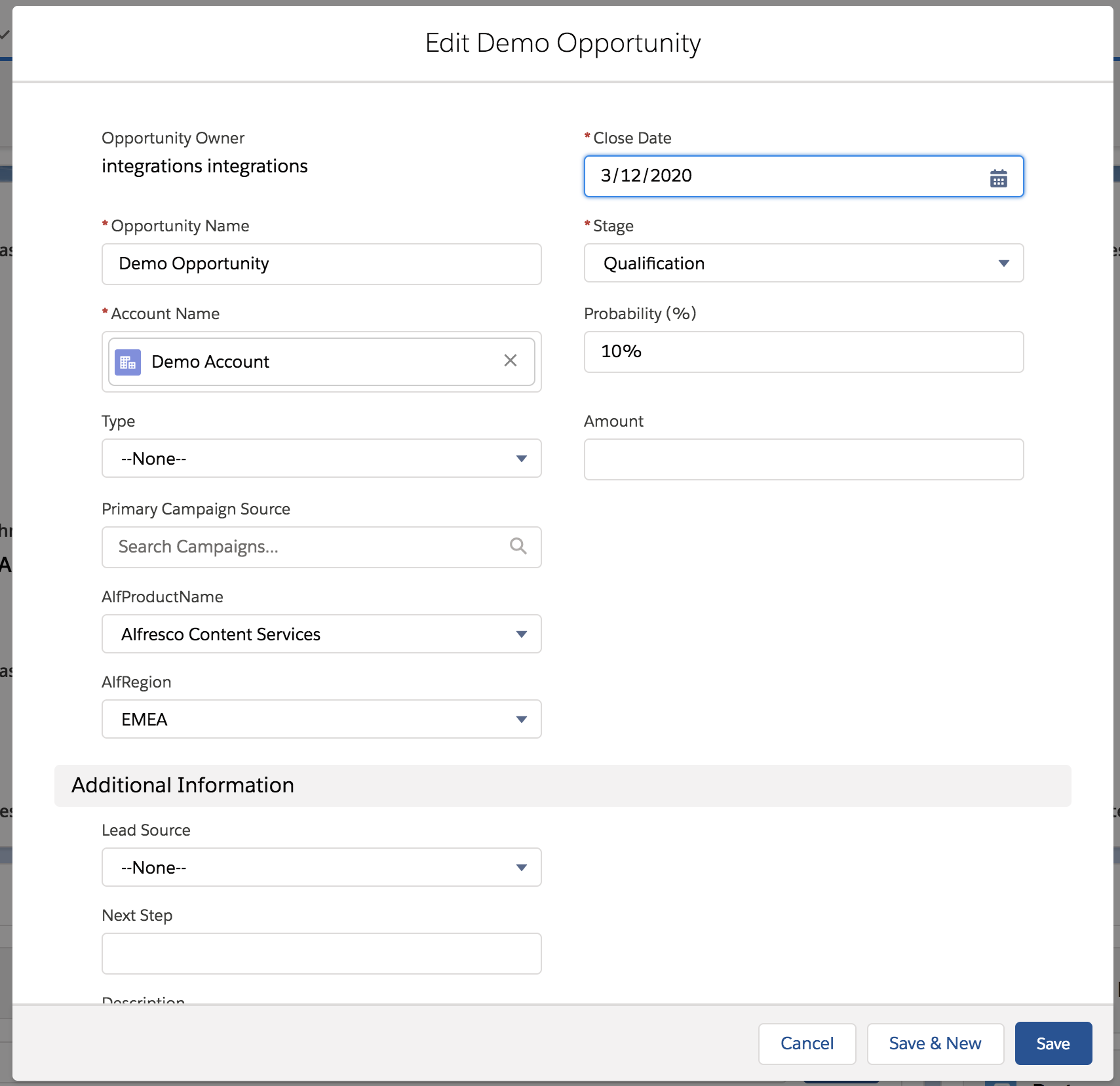Click the Search Campaigns field
The width and height of the screenshot is (1120, 1086).
[295, 547]
